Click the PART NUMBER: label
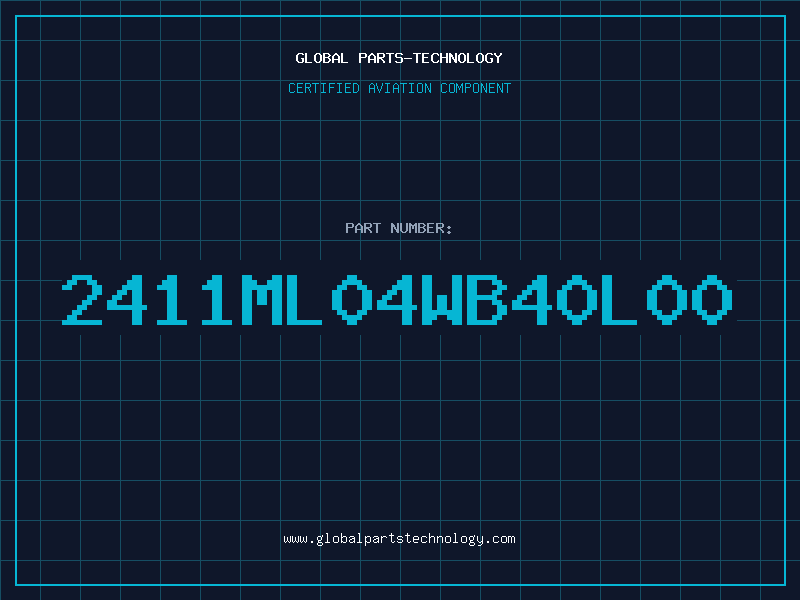This screenshot has height=600, width=800. coord(399,228)
